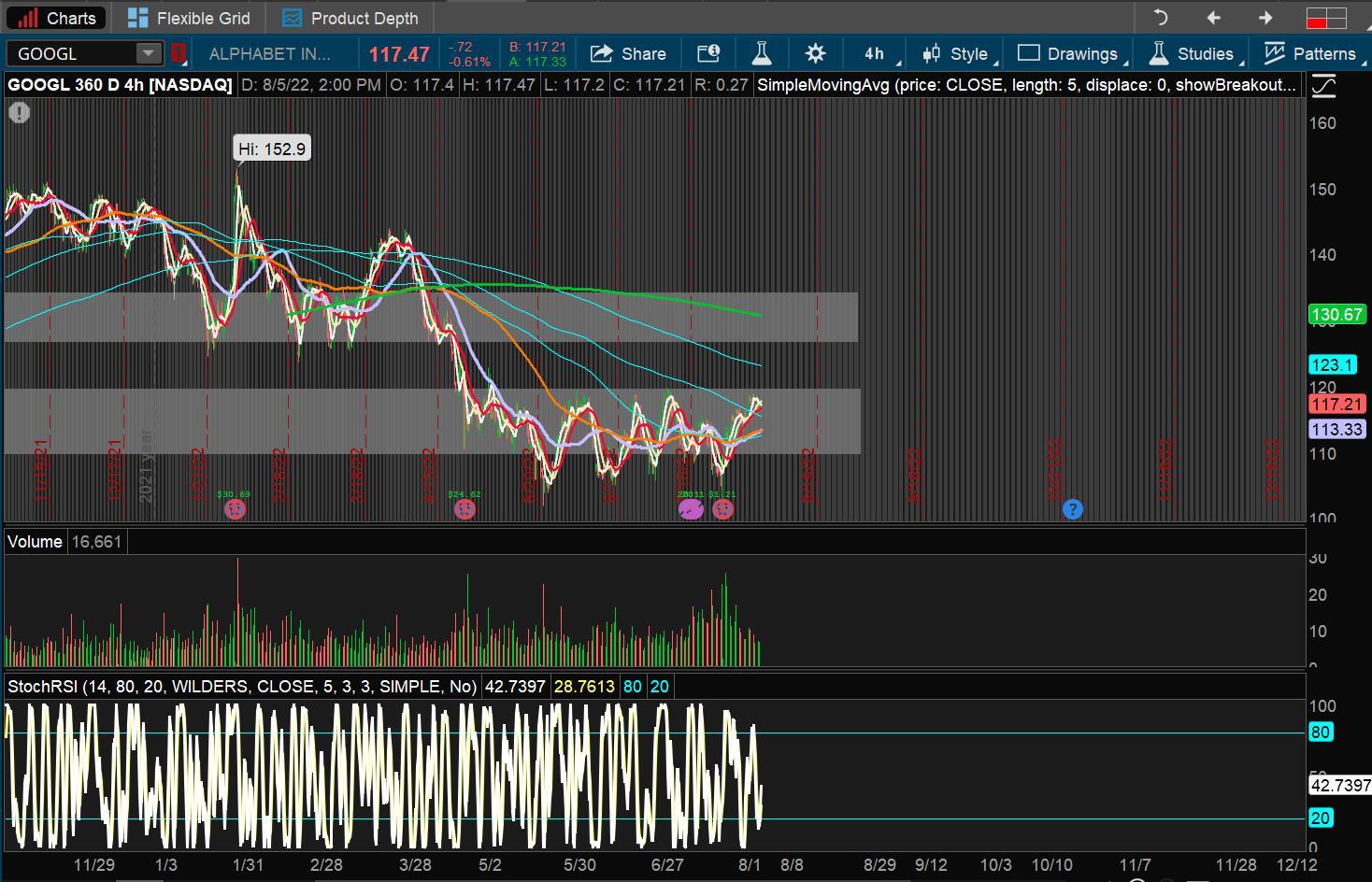The width and height of the screenshot is (1372, 882).
Task: Click the 8/1 date on time axis
Action: (x=750, y=865)
